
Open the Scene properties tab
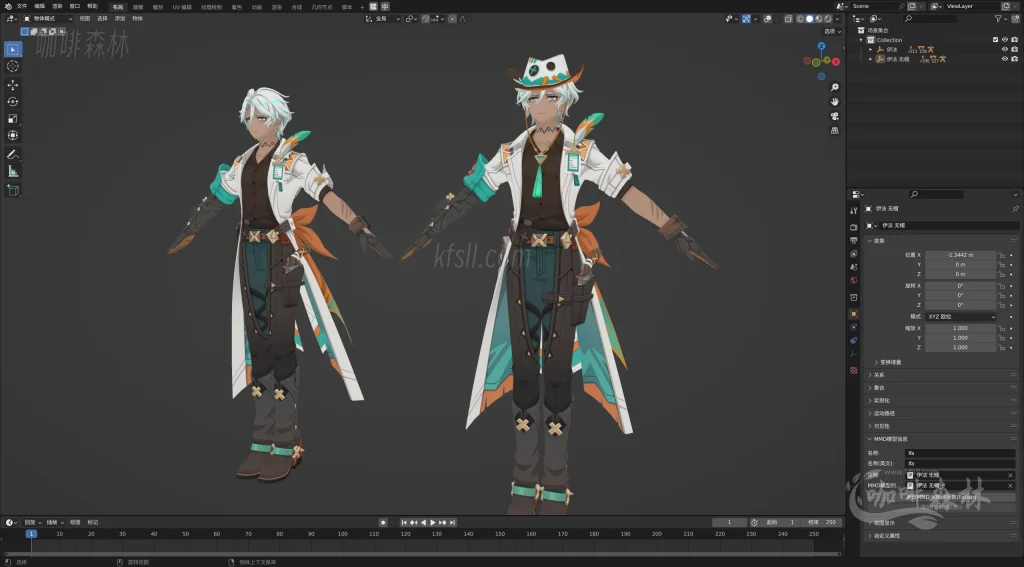click(x=854, y=267)
